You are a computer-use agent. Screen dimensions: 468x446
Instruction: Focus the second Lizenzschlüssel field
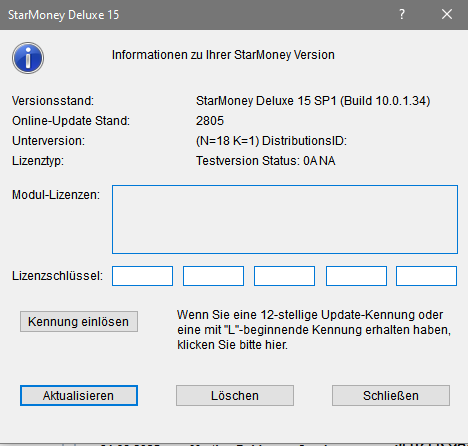(213, 276)
